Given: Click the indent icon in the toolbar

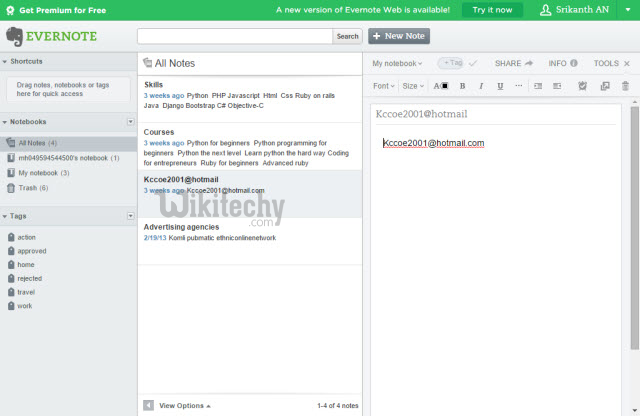Looking at the screenshot, I should click(x=555, y=86).
